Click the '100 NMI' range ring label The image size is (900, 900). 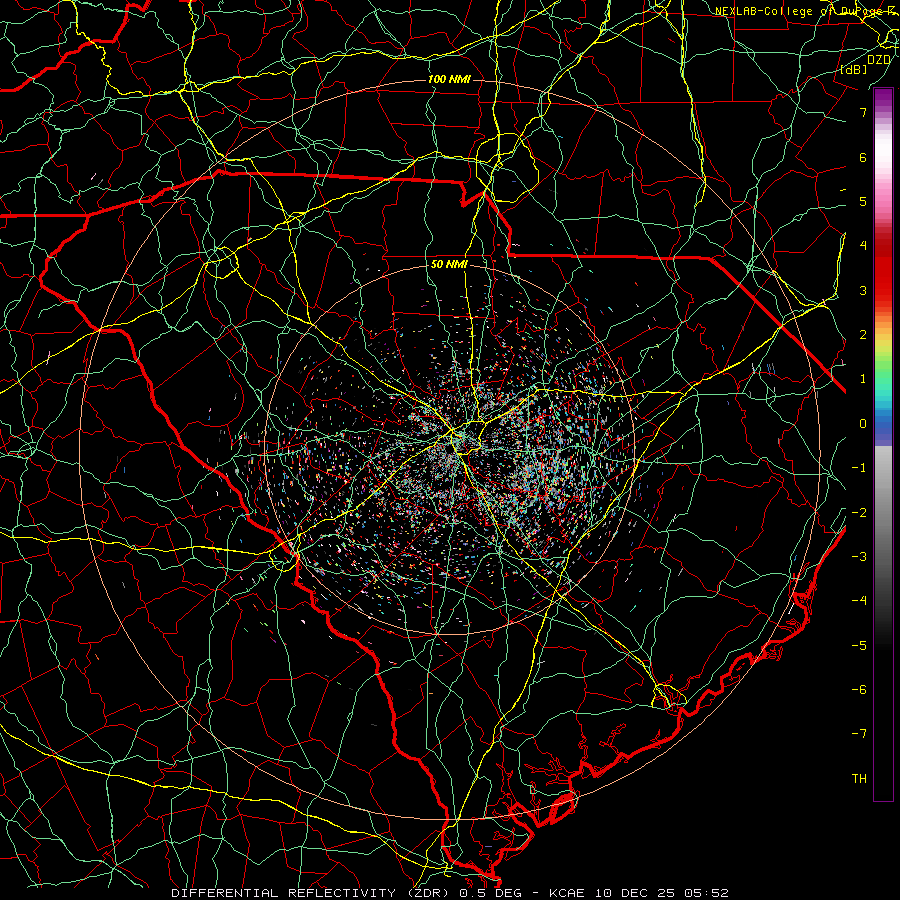[x=449, y=79]
